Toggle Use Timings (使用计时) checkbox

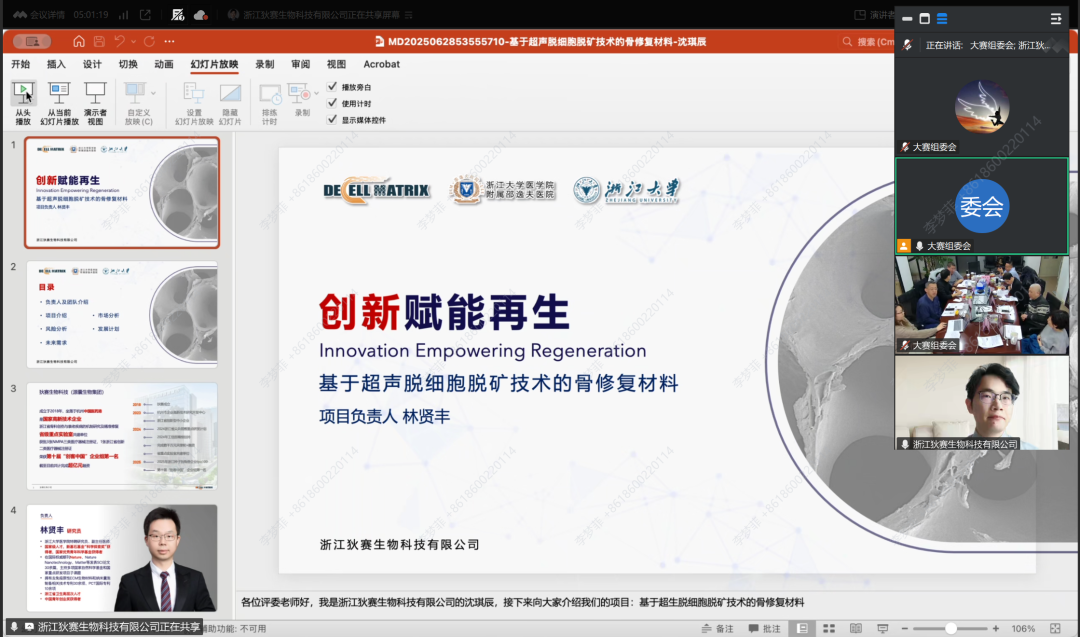332,103
